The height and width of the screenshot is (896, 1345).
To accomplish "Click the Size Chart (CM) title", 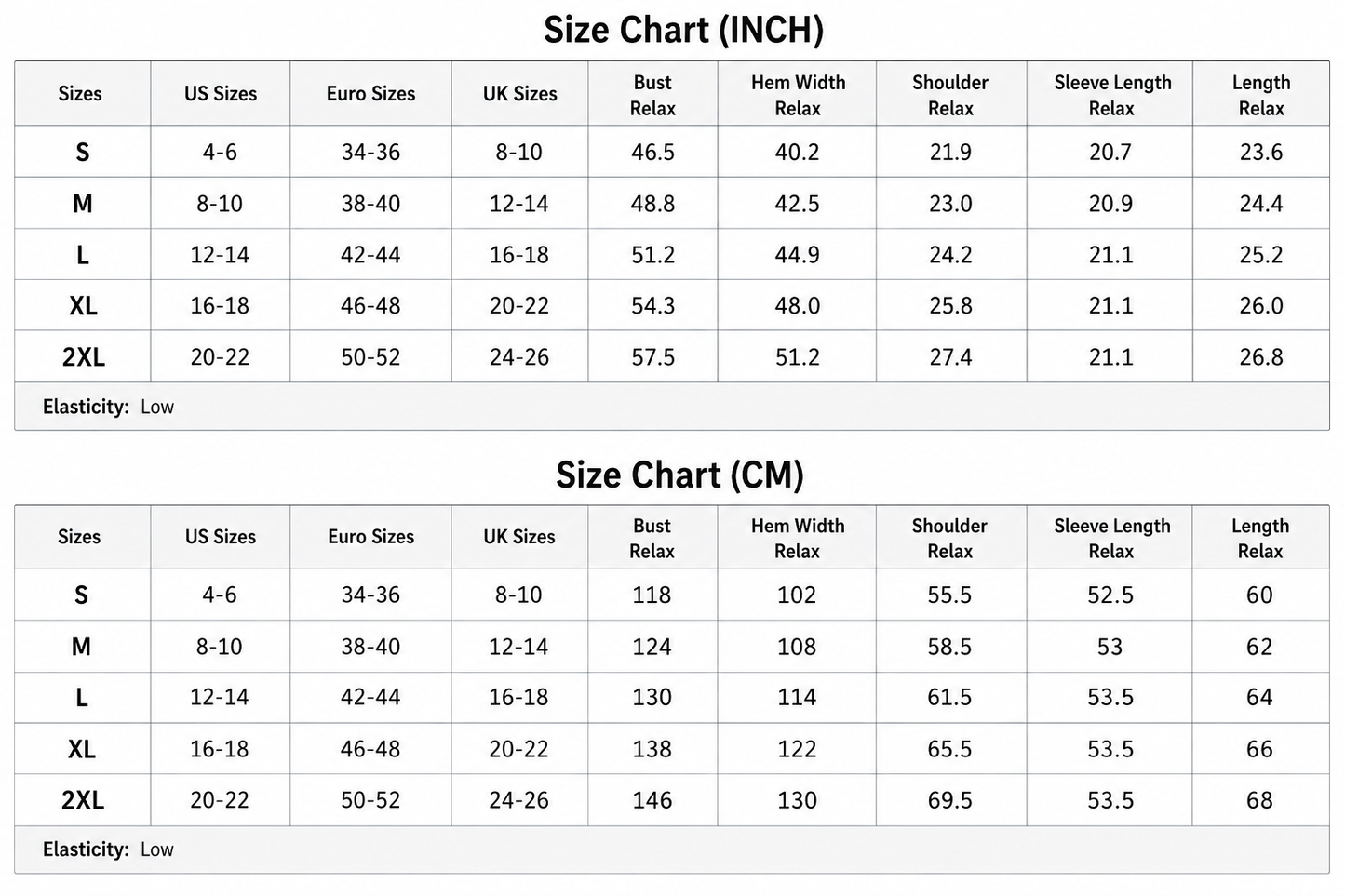I will 679,475.
